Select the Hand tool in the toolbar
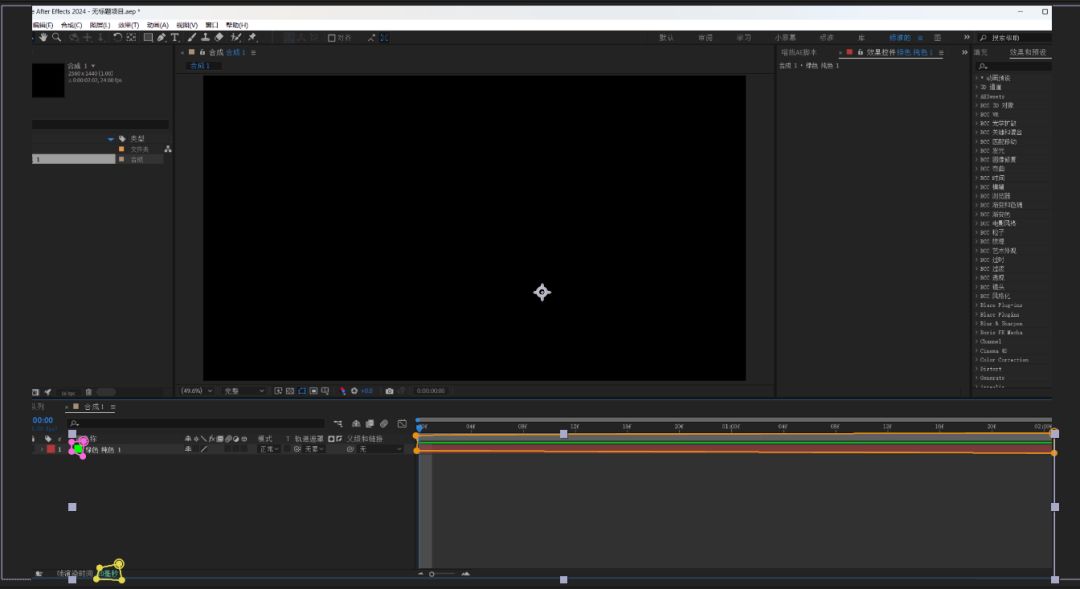This screenshot has width=1080, height=589. click(43, 38)
